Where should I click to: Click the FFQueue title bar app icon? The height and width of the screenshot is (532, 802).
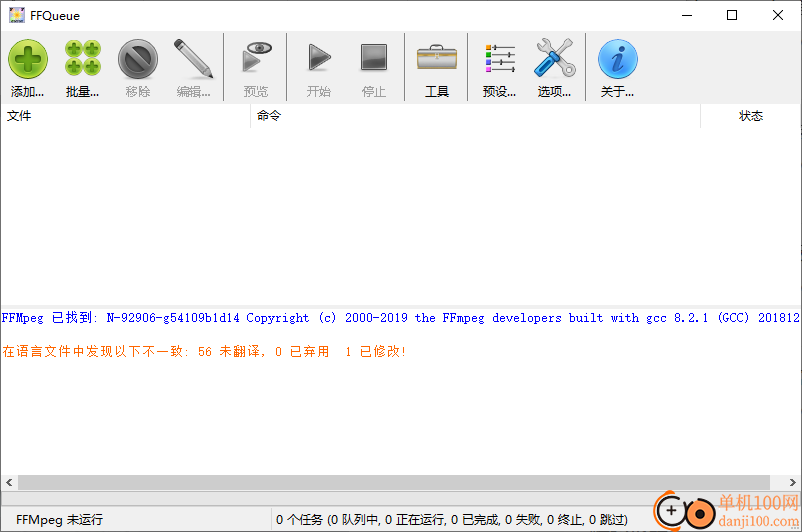coord(17,15)
